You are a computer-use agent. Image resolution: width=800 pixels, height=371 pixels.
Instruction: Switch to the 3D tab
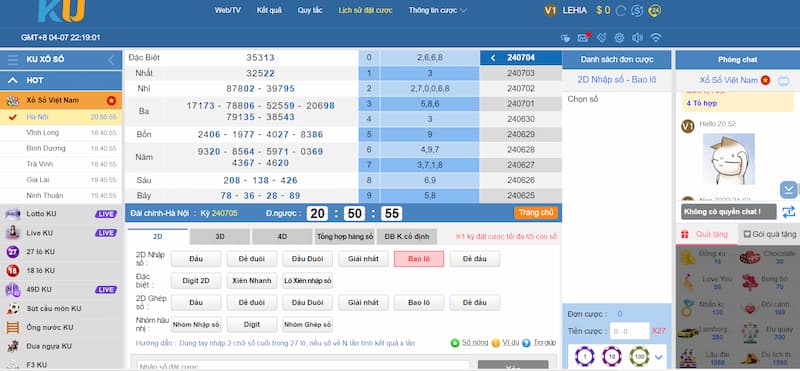point(220,237)
